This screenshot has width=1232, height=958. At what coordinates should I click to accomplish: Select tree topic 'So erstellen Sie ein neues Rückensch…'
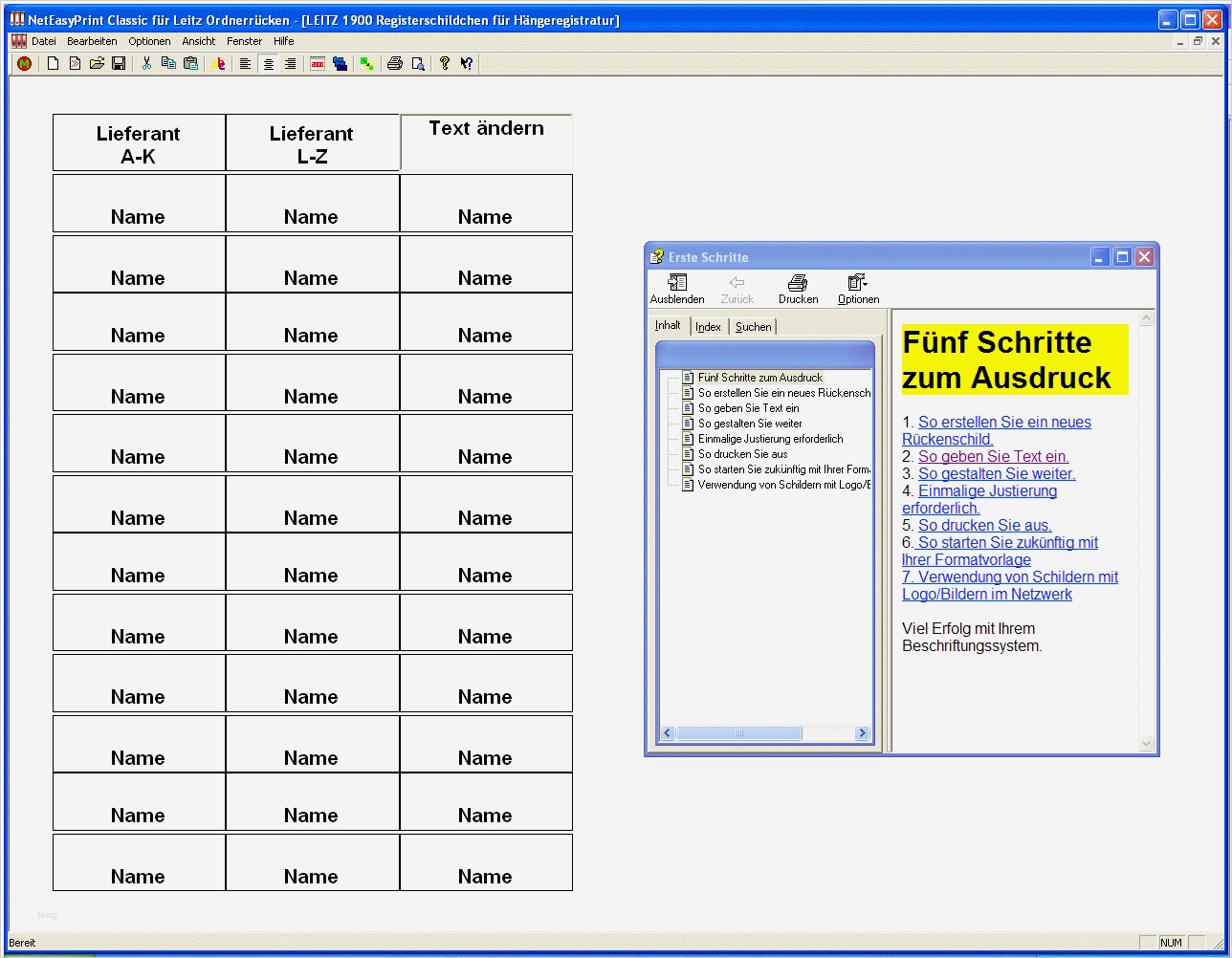[784, 393]
